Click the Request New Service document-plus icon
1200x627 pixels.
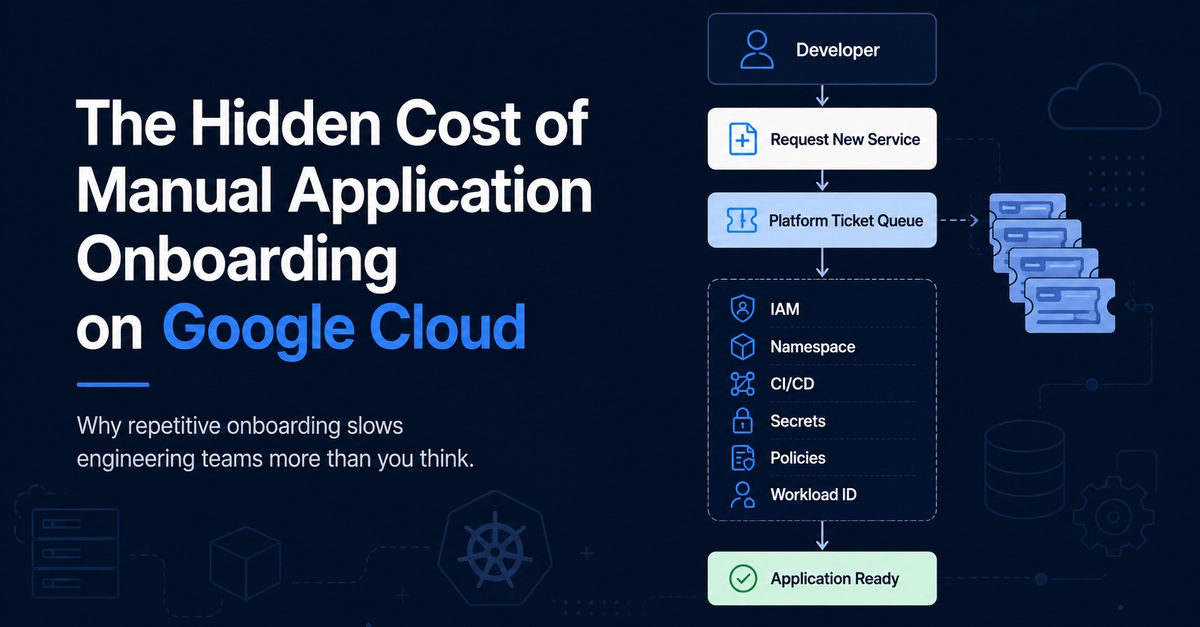pos(743,139)
